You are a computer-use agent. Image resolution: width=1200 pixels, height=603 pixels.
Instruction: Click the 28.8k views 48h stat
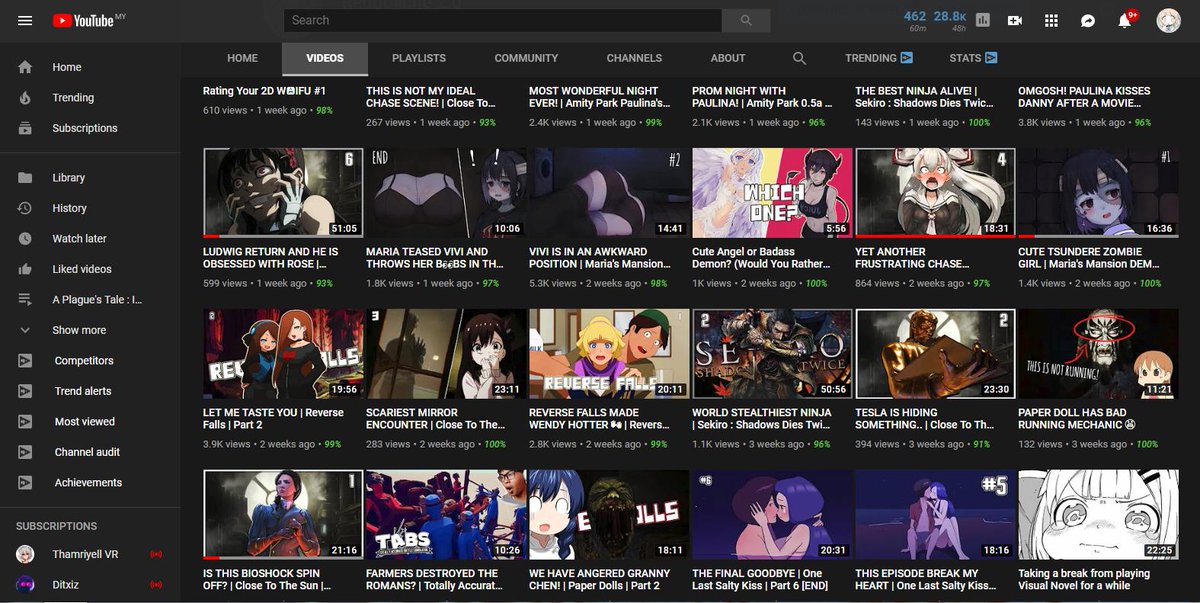(x=950, y=20)
